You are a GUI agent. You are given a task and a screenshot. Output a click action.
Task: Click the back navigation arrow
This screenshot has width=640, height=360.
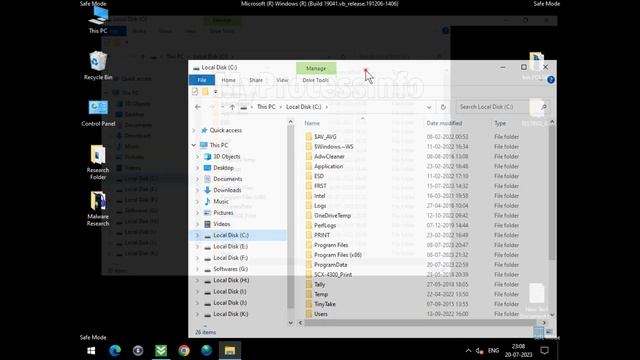198,107
